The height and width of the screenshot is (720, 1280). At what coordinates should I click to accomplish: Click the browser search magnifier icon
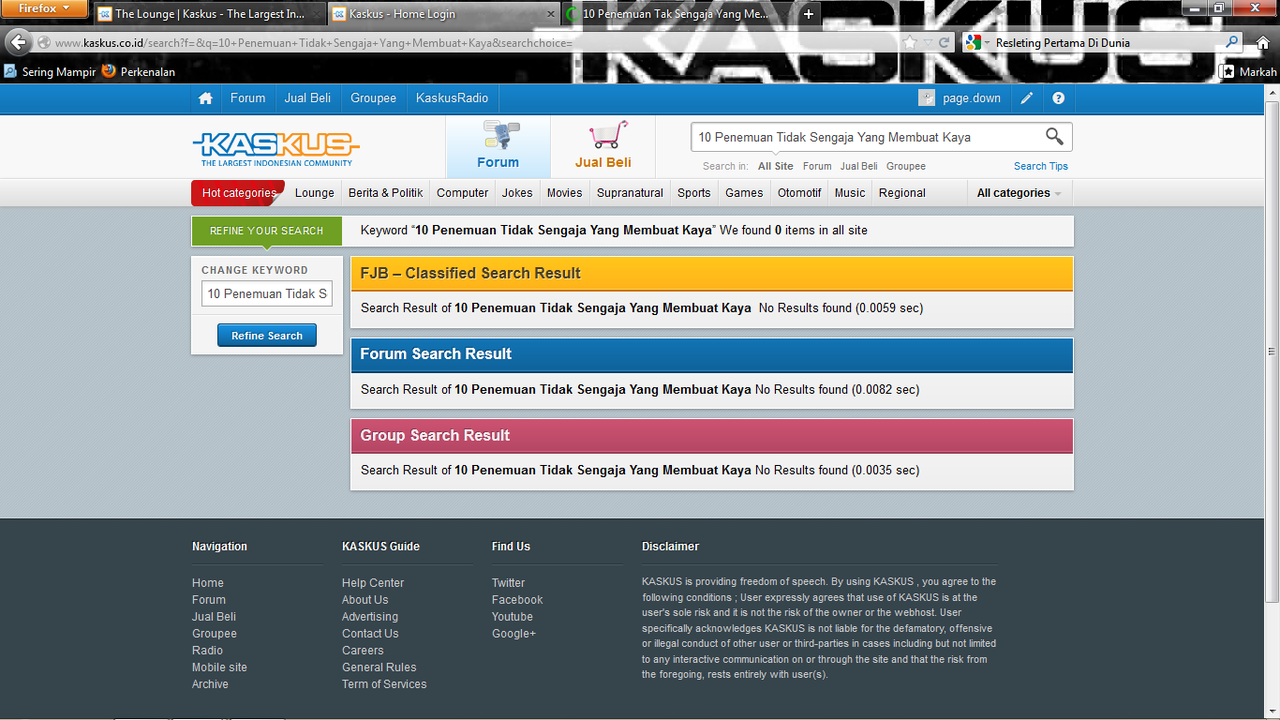(1232, 43)
